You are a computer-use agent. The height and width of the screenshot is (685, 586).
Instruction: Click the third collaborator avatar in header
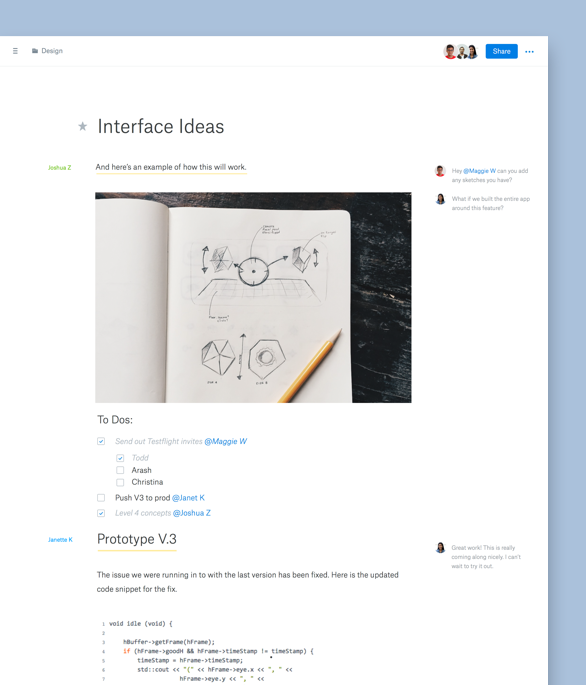(x=472, y=52)
